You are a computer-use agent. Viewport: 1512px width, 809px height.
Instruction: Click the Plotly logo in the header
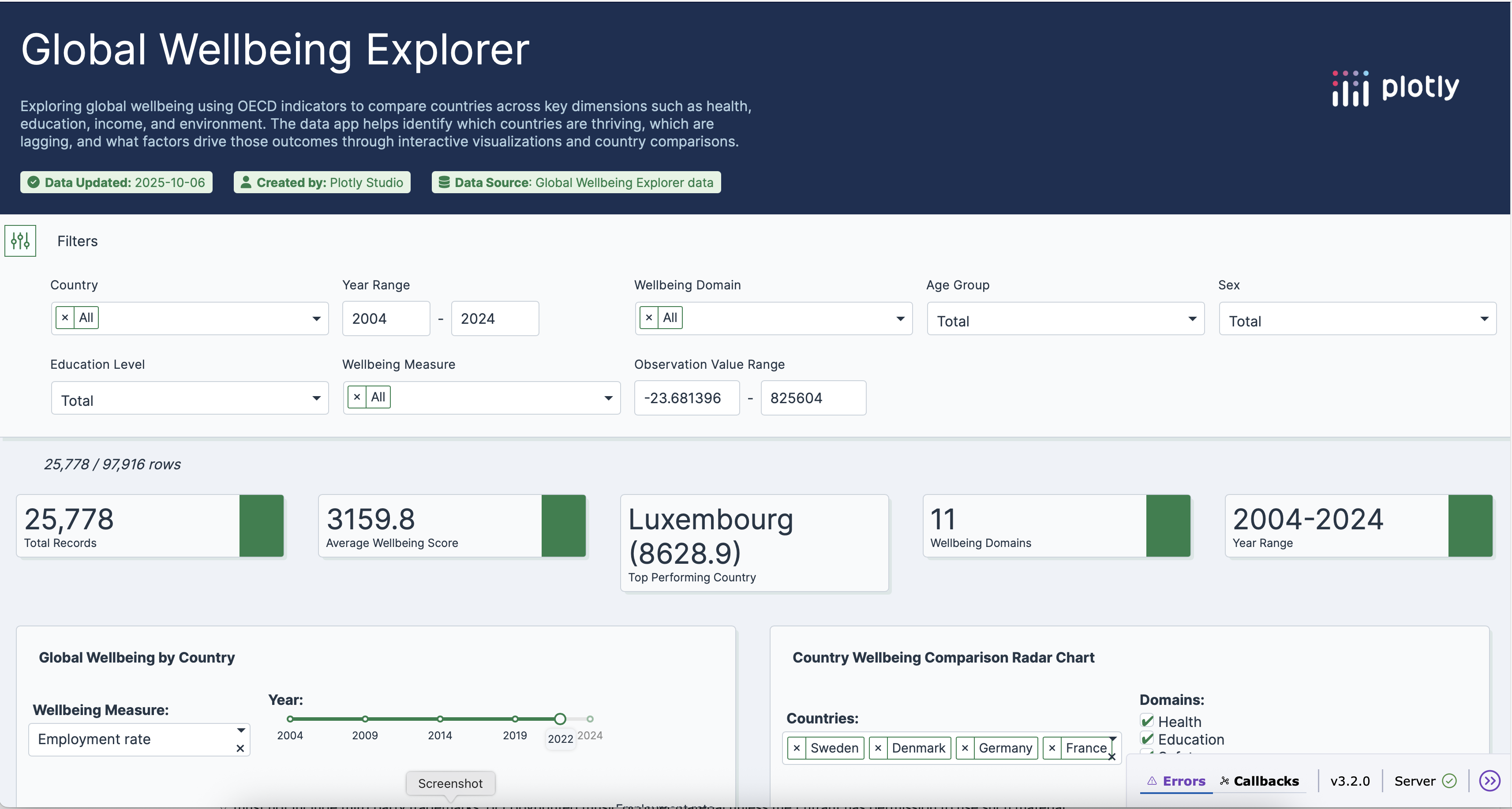coord(1395,89)
